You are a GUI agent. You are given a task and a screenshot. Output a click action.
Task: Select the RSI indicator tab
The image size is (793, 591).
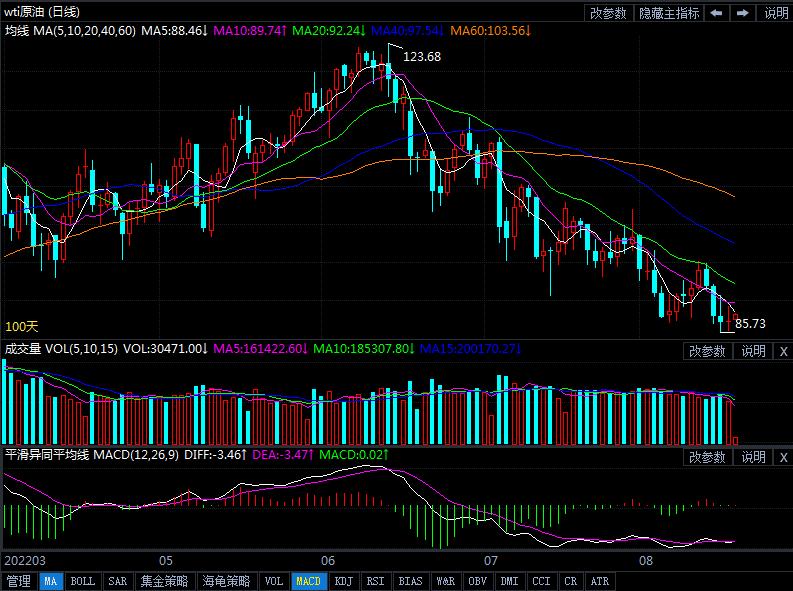pyautogui.click(x=375, y=581)
